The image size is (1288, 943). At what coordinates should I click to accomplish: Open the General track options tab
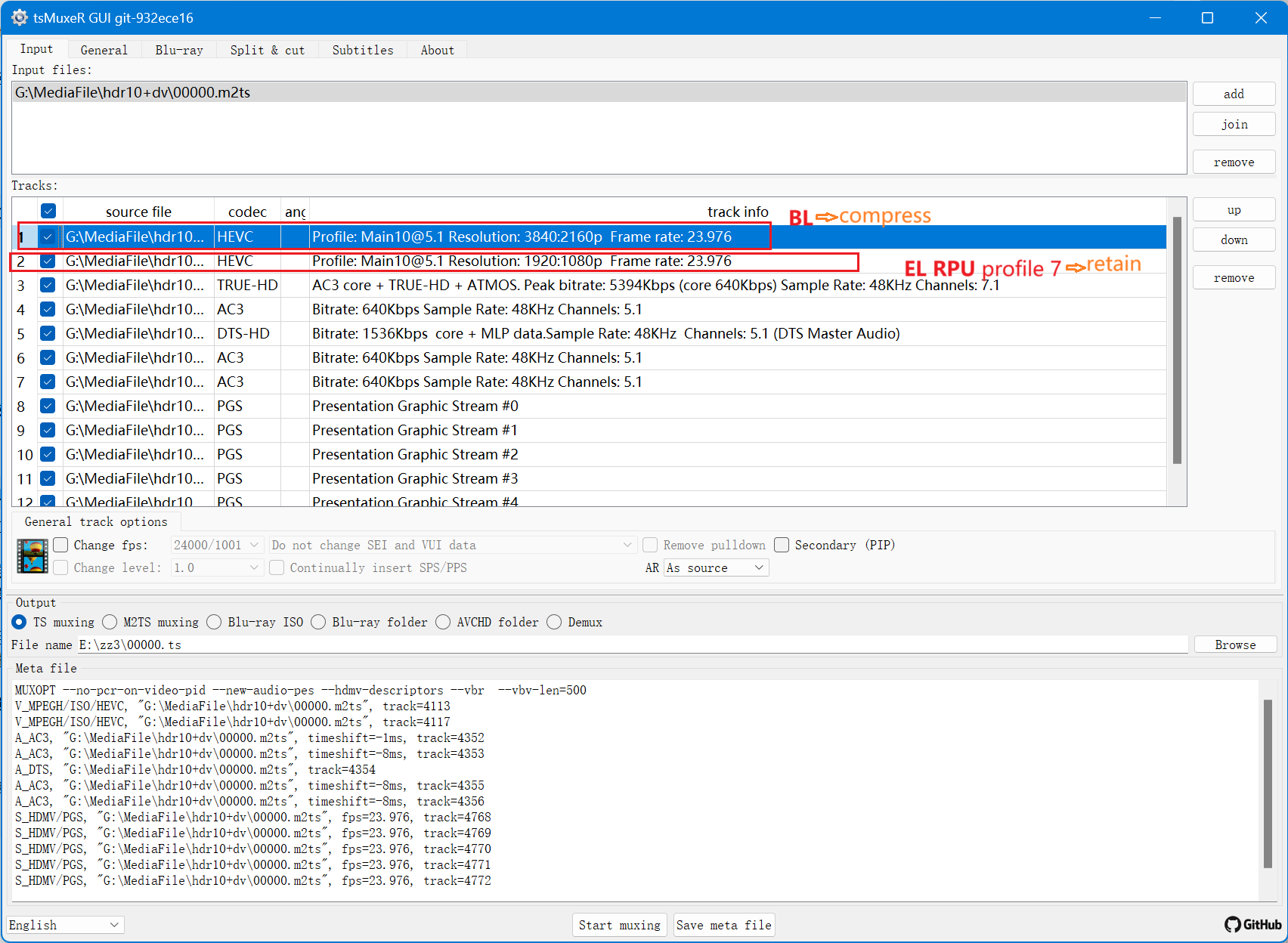click(96, 521)
